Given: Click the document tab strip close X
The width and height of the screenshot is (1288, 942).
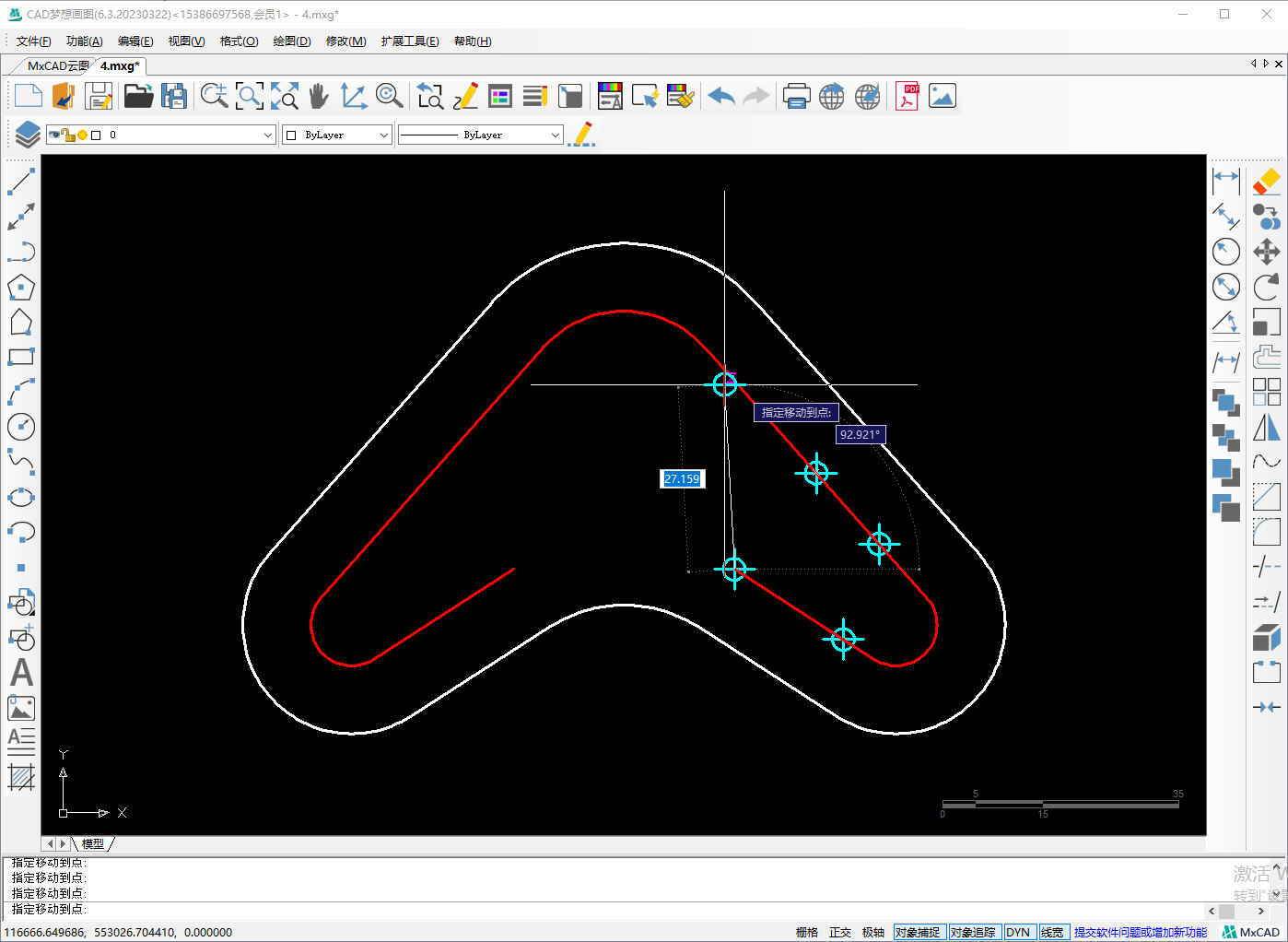Looking at the screenshot, I should tap(1278, 64).
